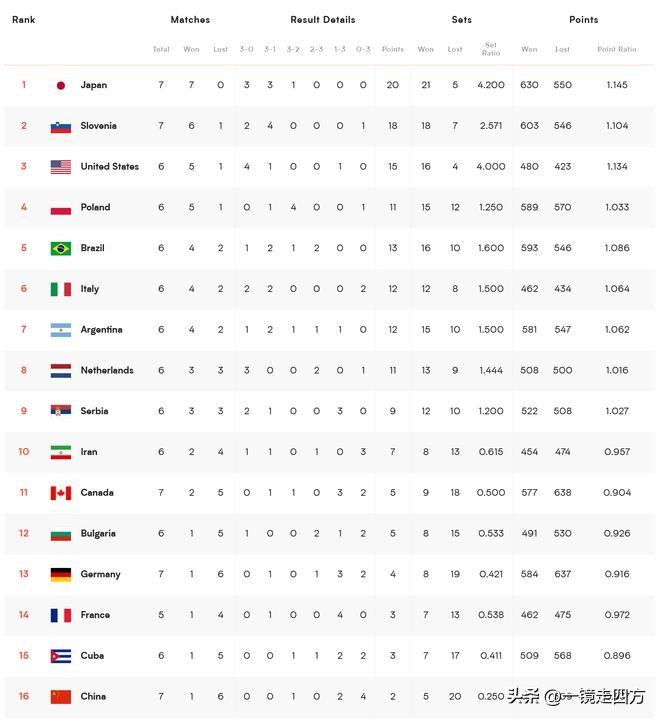Click the Slovenia flag icon

pos(60,126)
